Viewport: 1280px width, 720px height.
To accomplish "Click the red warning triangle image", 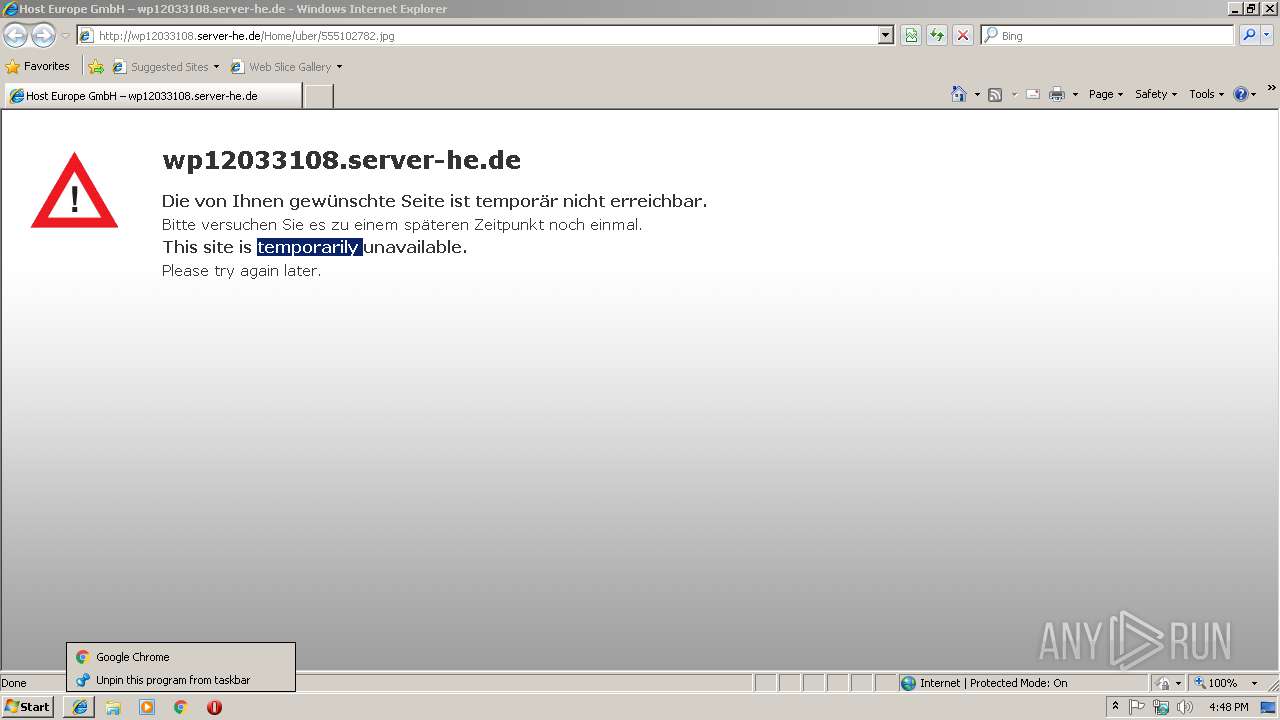I will click(74, 190).
